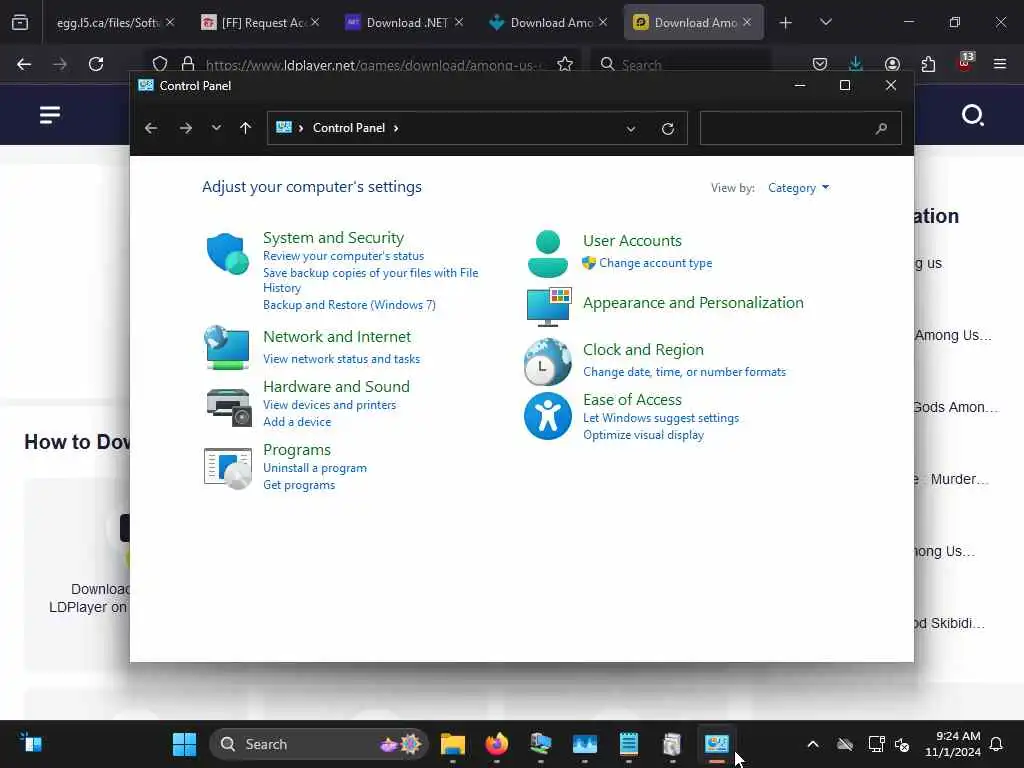Open File Explorer from taskbar
Image resolution: width=1024 pixels, height=768 pixels.
(x=453, y=744)
